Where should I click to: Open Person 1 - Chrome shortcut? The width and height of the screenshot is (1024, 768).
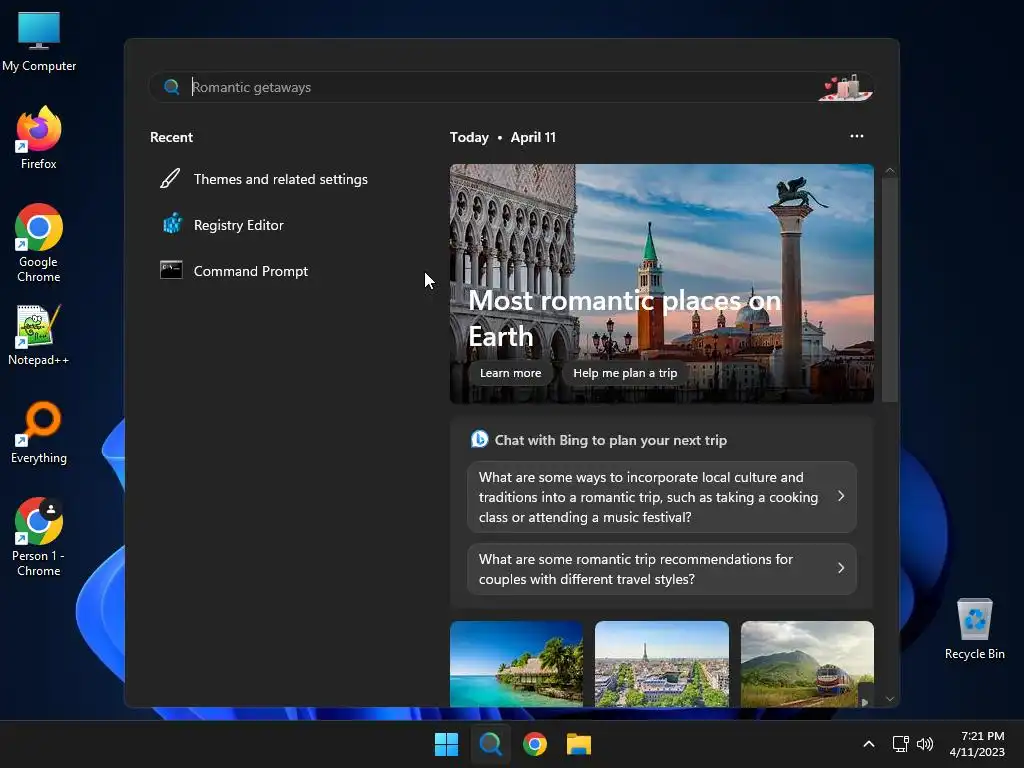point(39,537)
